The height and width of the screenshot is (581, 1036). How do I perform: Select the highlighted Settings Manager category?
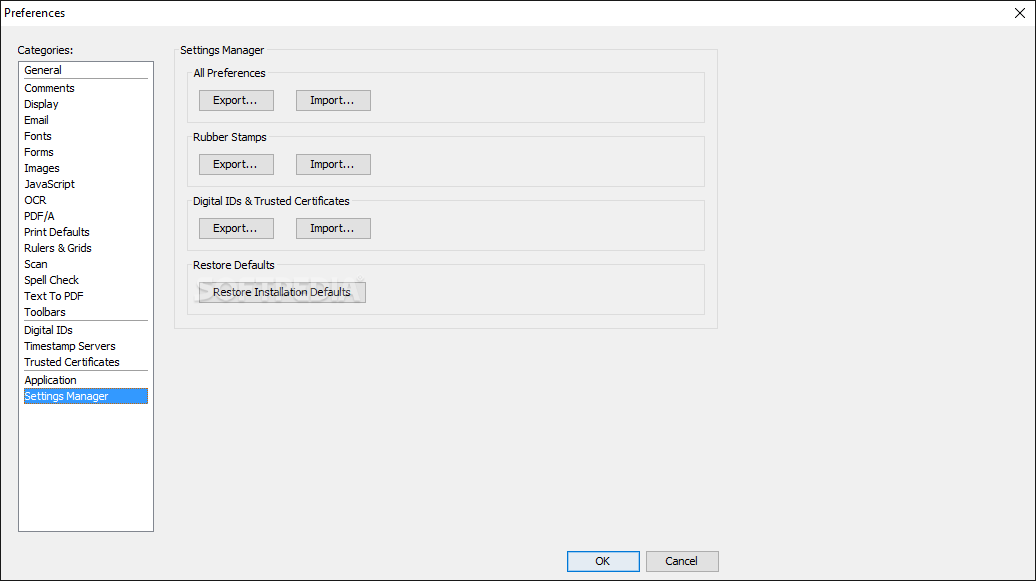[86, 396]
